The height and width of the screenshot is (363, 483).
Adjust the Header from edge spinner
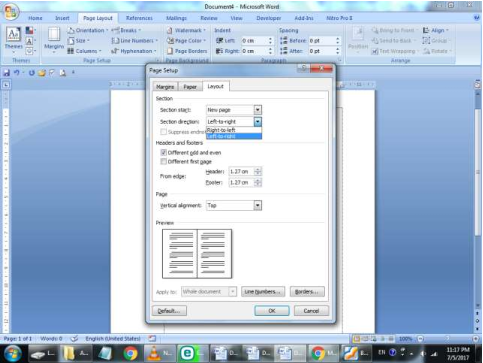258,171
